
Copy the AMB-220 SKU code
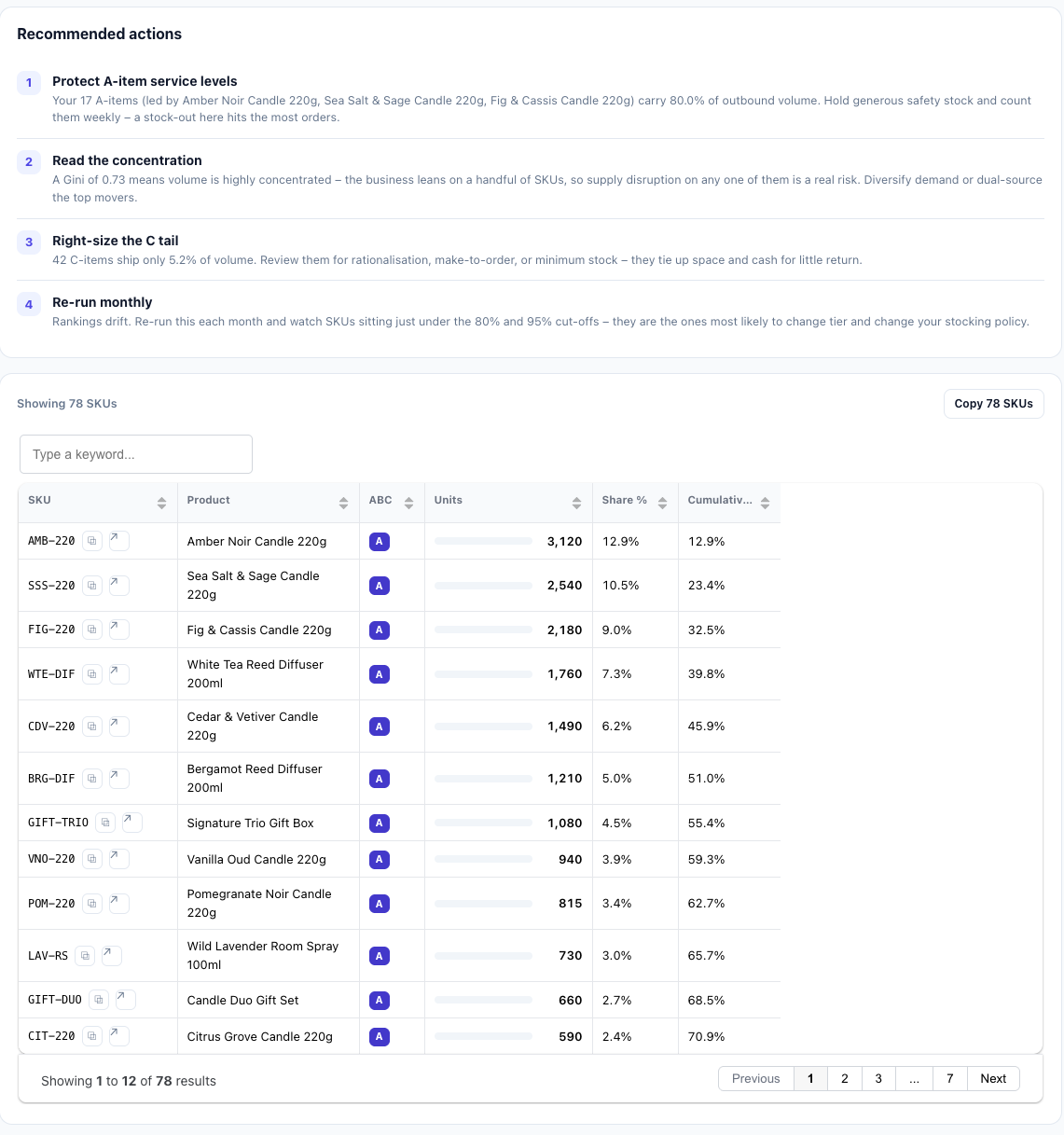pyautogui.click(x=92, y=541)
